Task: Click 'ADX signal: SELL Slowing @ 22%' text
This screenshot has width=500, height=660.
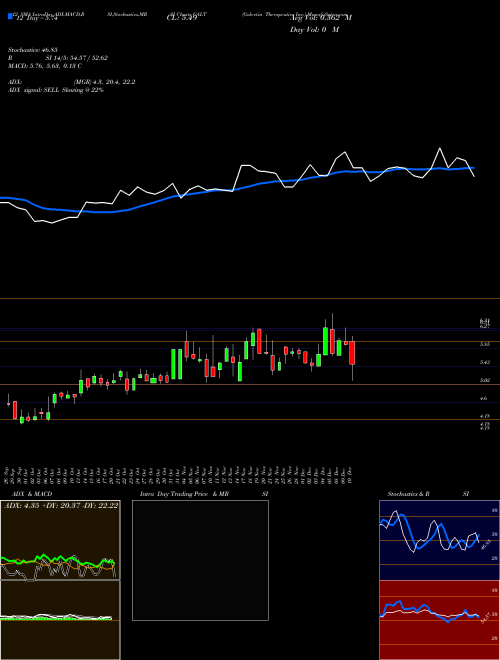Action: pyautogui.click(x=56, y=90)
